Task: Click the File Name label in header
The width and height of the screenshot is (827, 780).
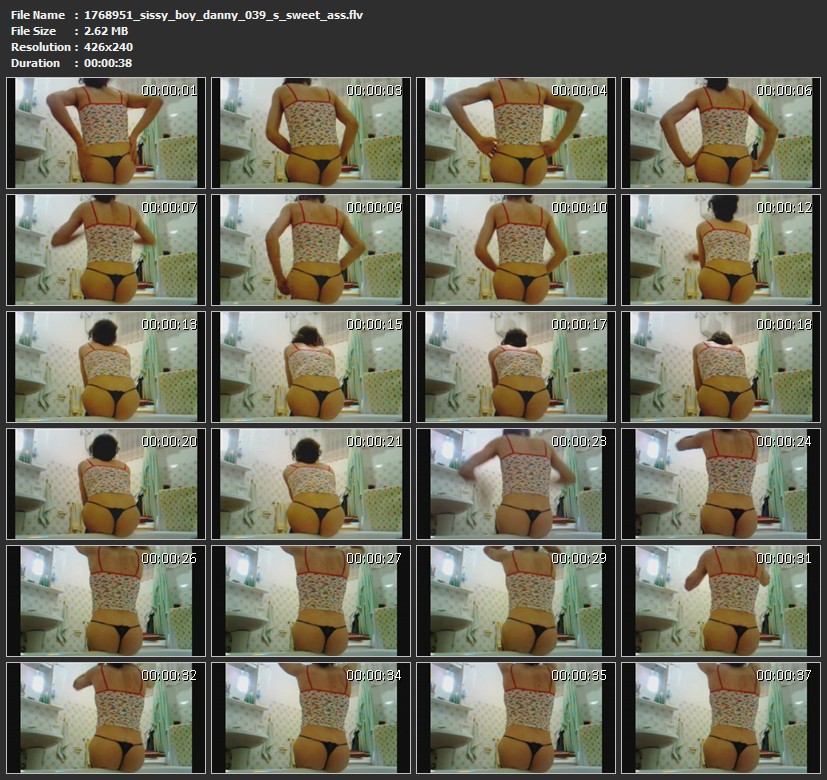Action: (x=38, y=15)
